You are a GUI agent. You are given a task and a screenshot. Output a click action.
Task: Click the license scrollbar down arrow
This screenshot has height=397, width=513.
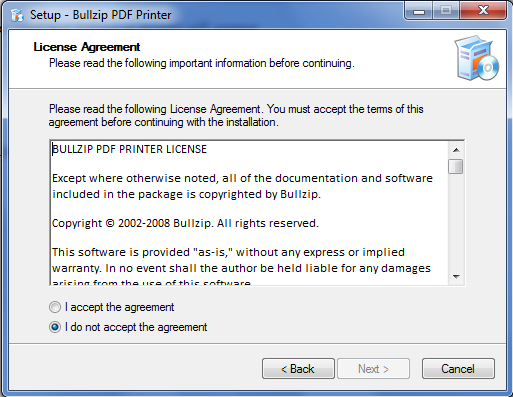[456, 277]
